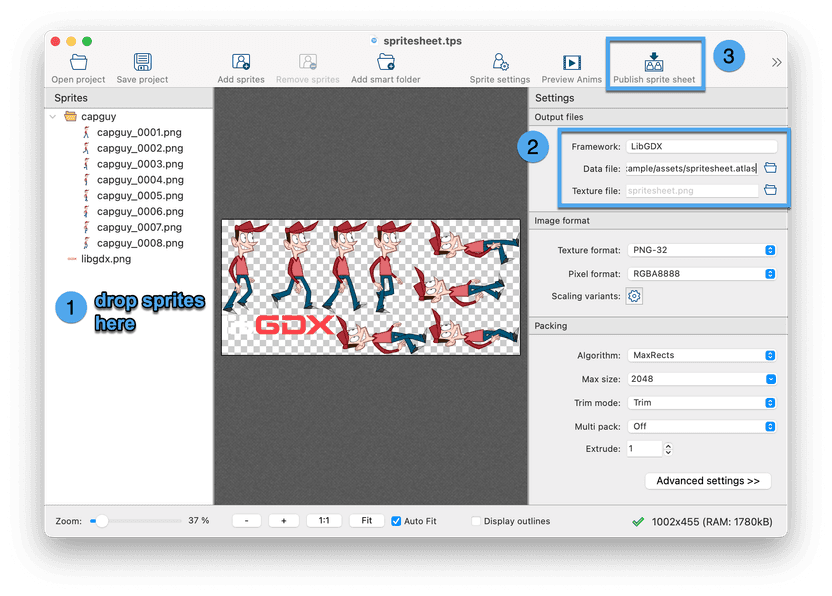Click the Data file folder browse icon
The height and width of the screenshot is (596, 832).
pyautogui.click(x=771, y=168)
